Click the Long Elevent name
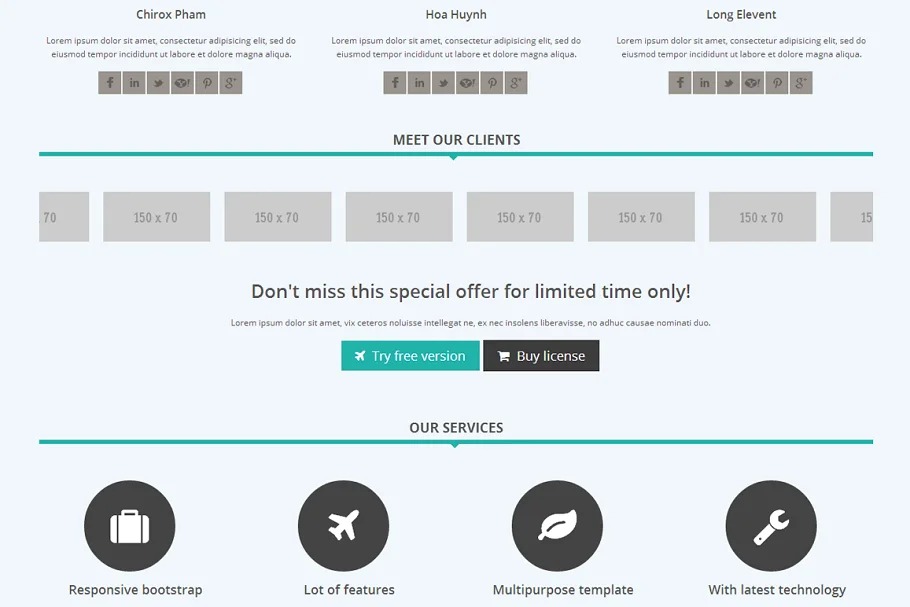The height and width of the screenshot is (607, 910). click(x=741, y=15)
